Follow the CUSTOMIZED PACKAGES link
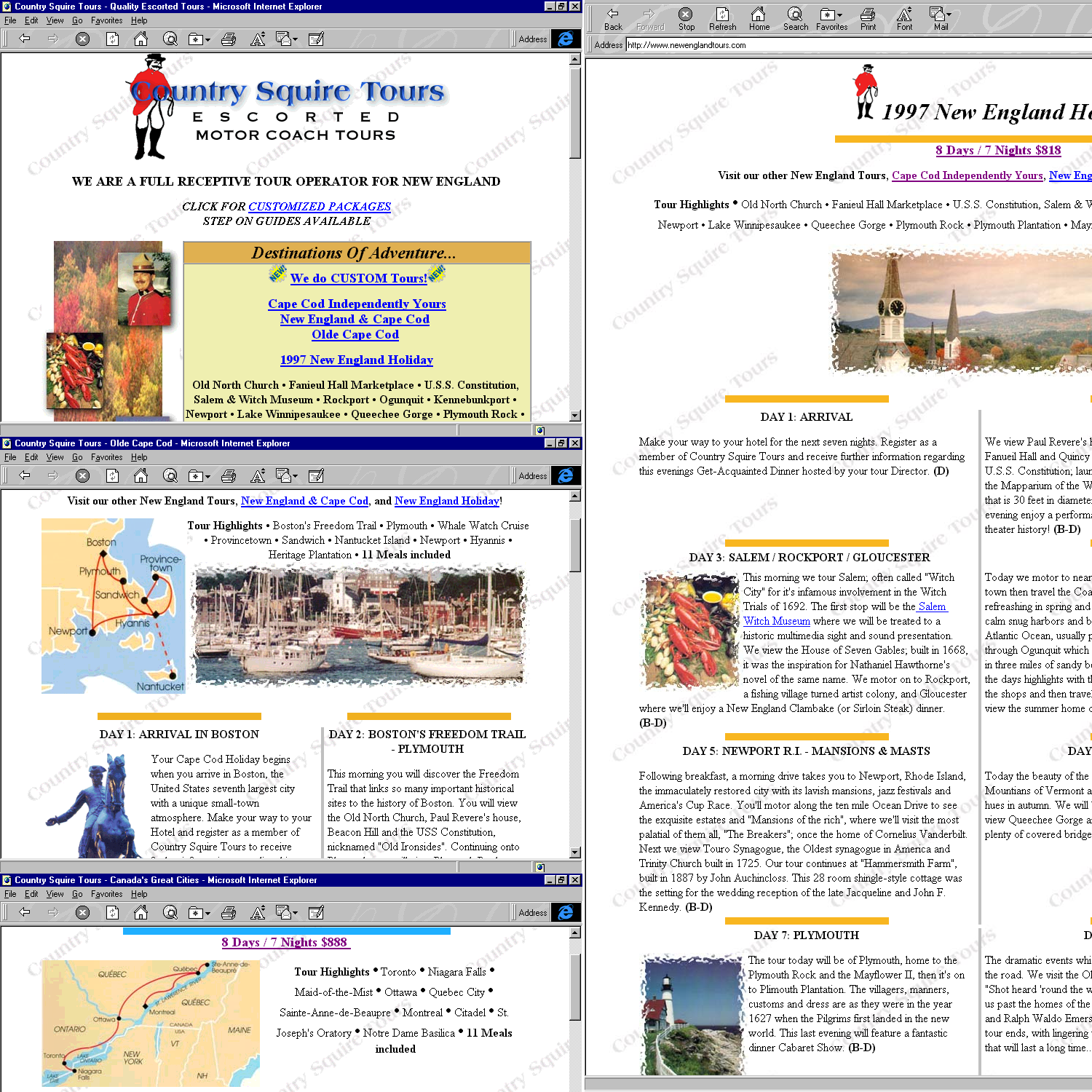The width and height of the screenshot is (1092, 1092). click(320, 207)
